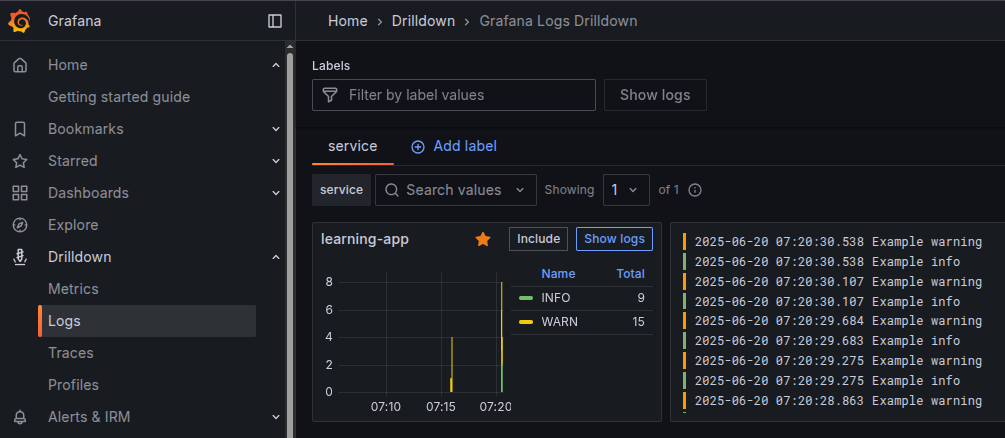Screen dimensions: 1005x438
Task: Go to Home breadcrumb
Action: click(347, 21)
